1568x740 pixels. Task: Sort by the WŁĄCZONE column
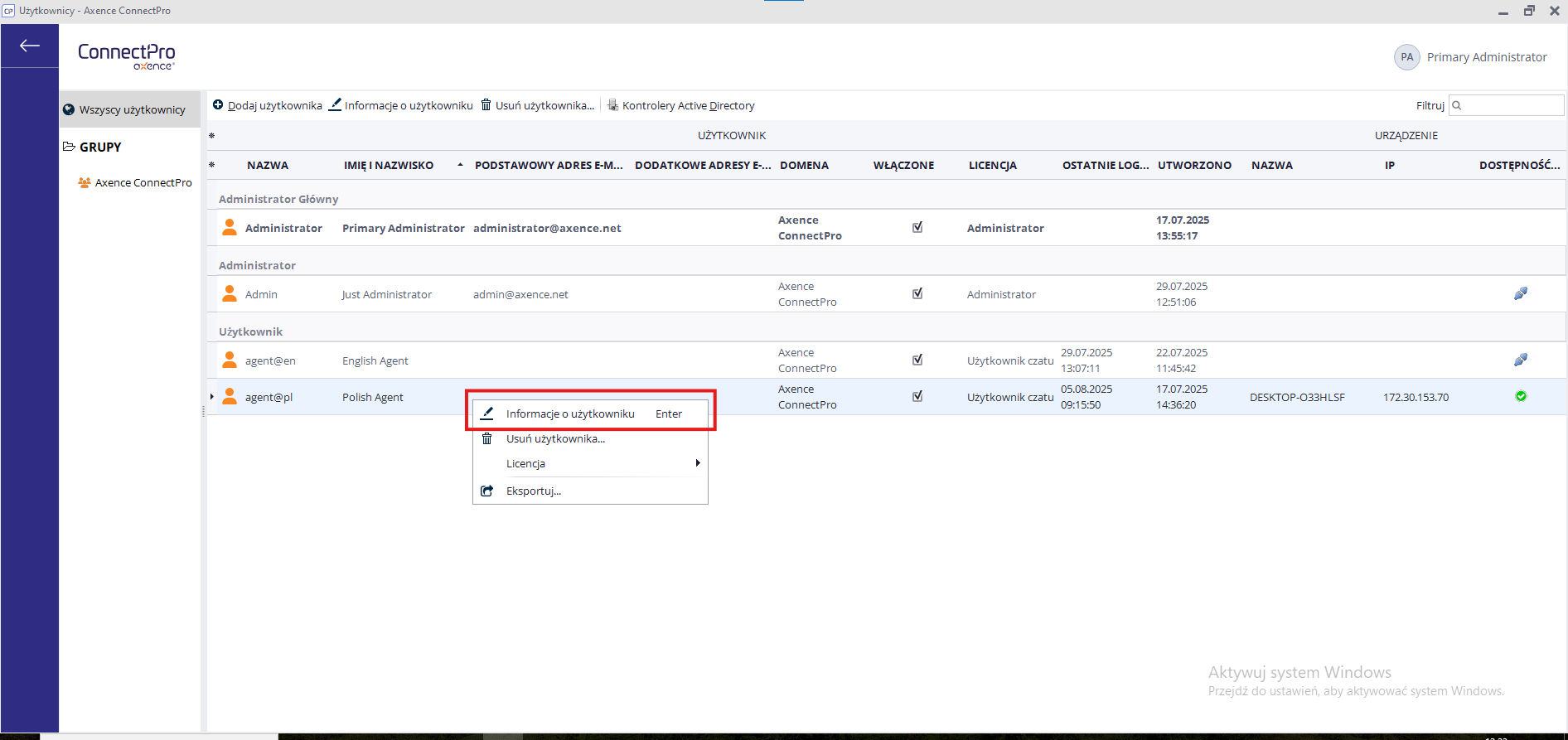tap(903, 165)
